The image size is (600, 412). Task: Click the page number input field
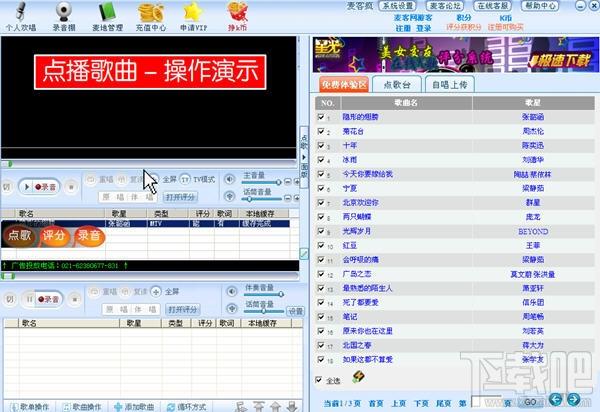pyautogui.click(x=486, y=401)
